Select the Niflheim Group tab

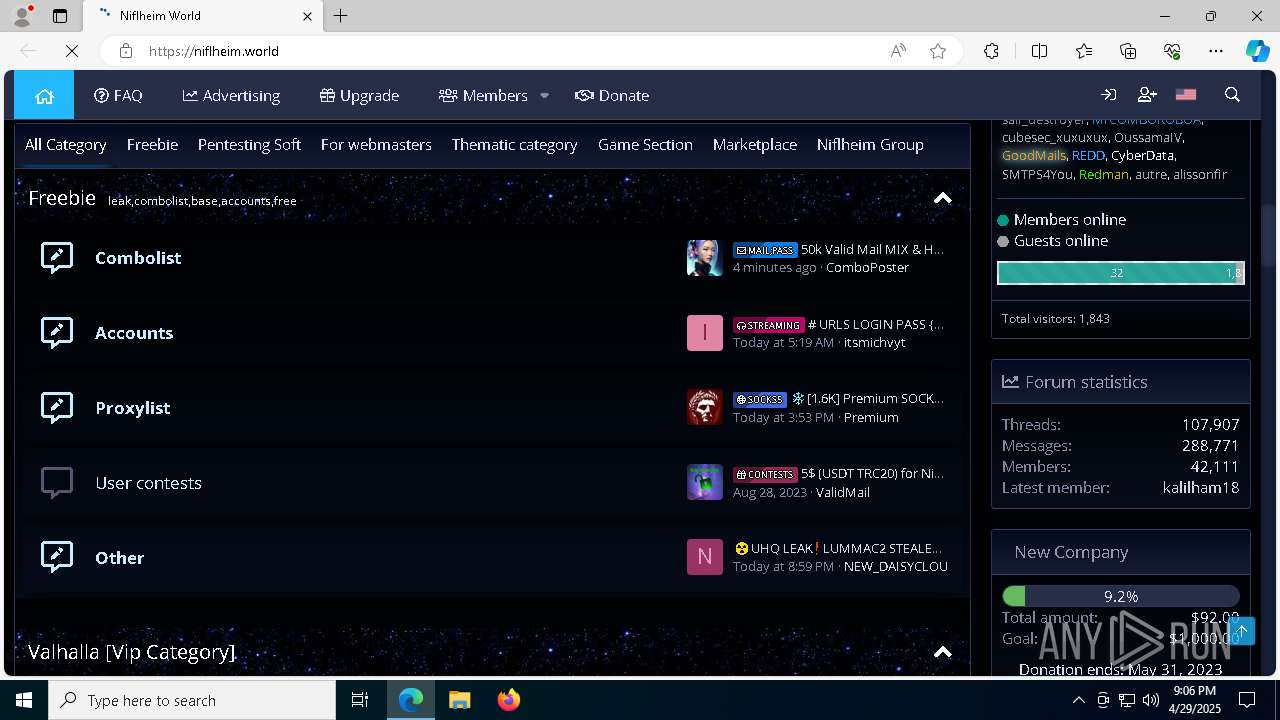870,145
